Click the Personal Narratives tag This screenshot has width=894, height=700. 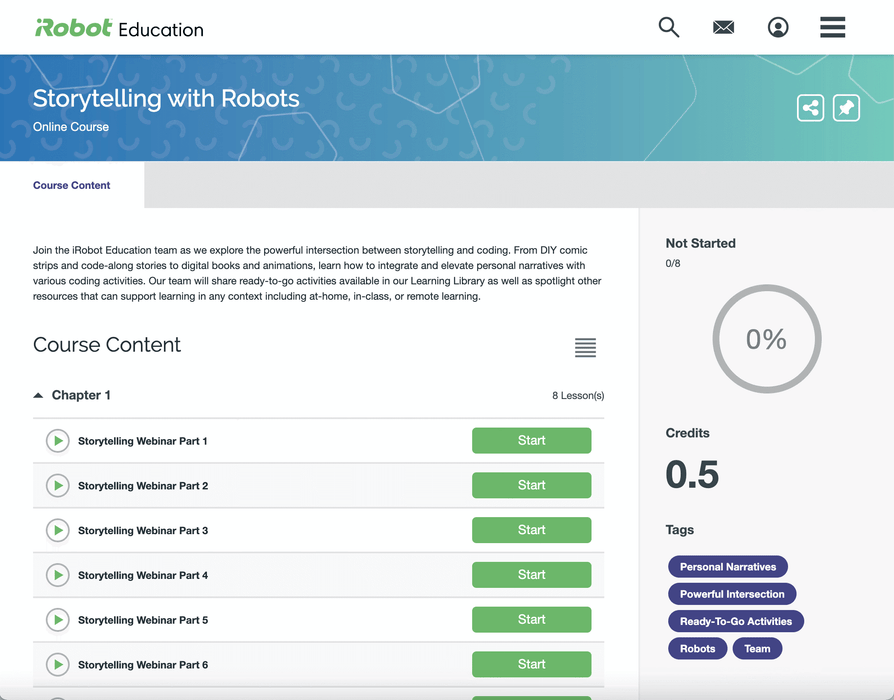coord(728,567)
